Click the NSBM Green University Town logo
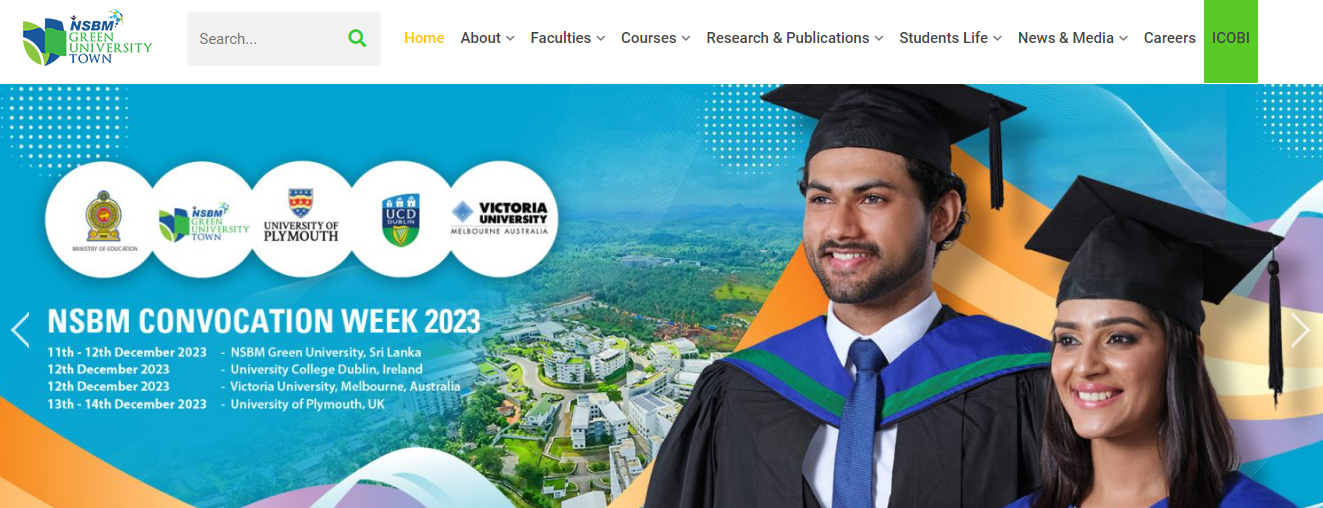1323x508 pixels. tap(87, 38)
